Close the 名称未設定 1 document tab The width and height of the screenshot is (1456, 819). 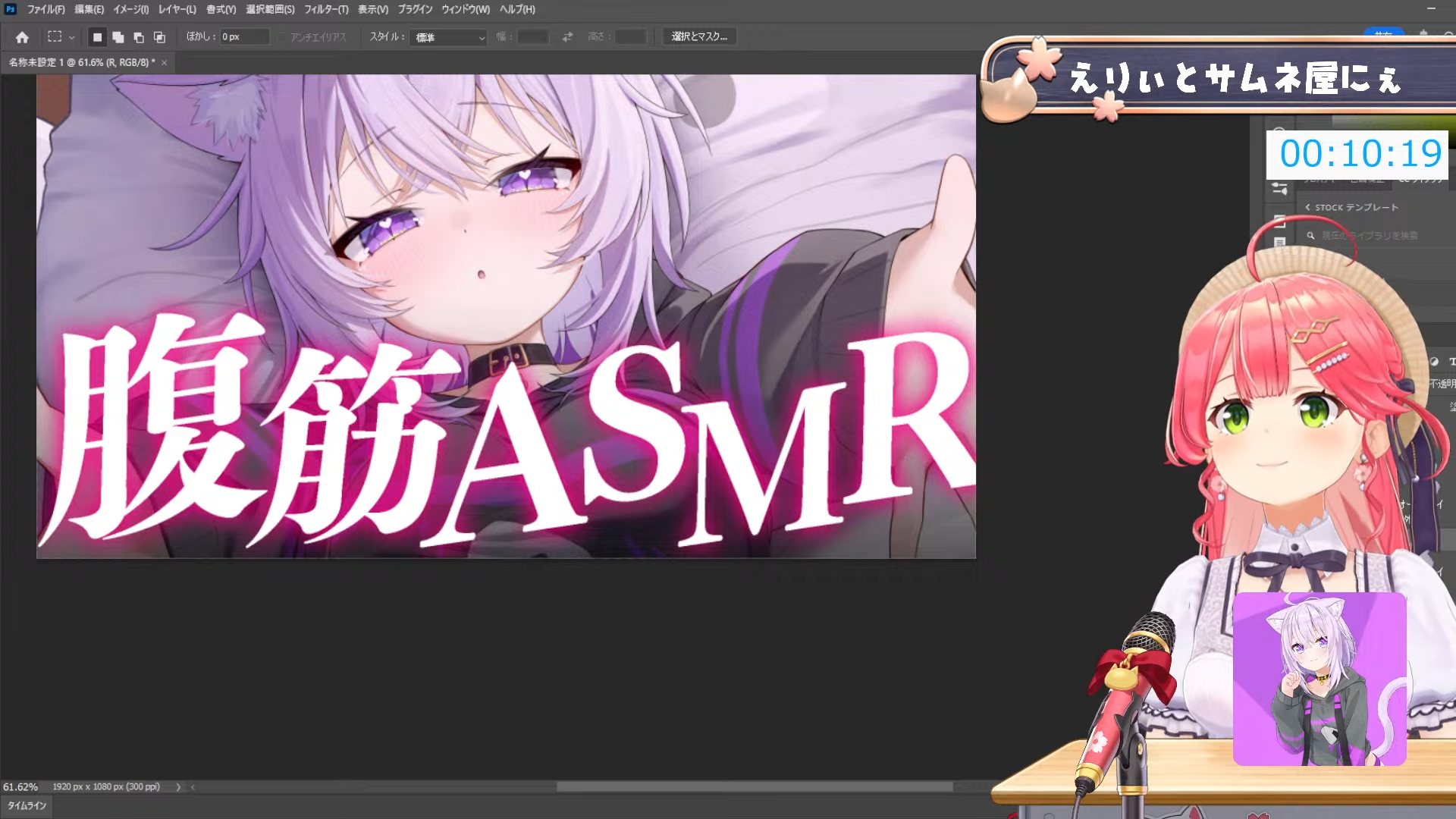[x=164, y=63]
